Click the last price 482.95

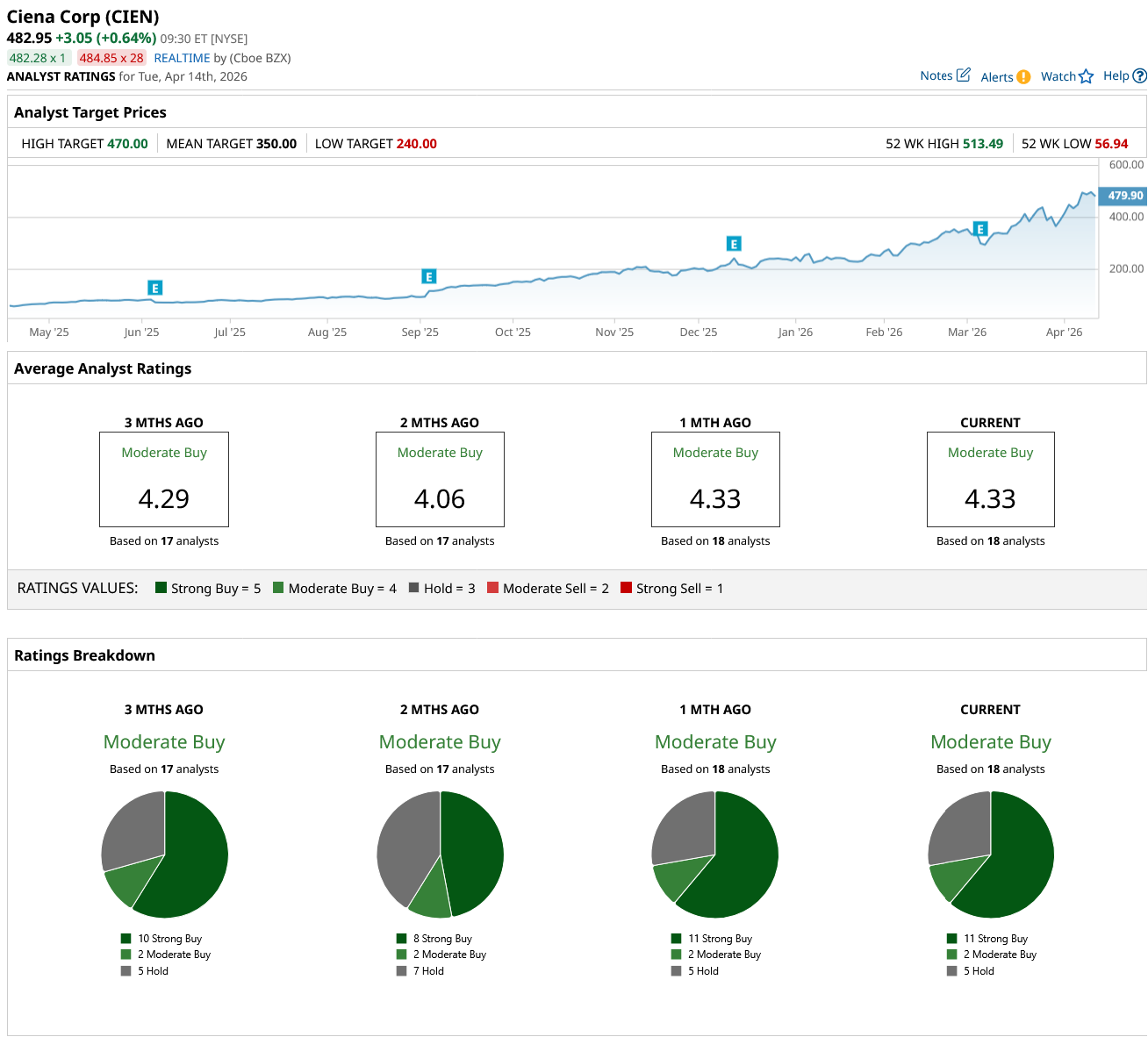click(x=29, y=38)
